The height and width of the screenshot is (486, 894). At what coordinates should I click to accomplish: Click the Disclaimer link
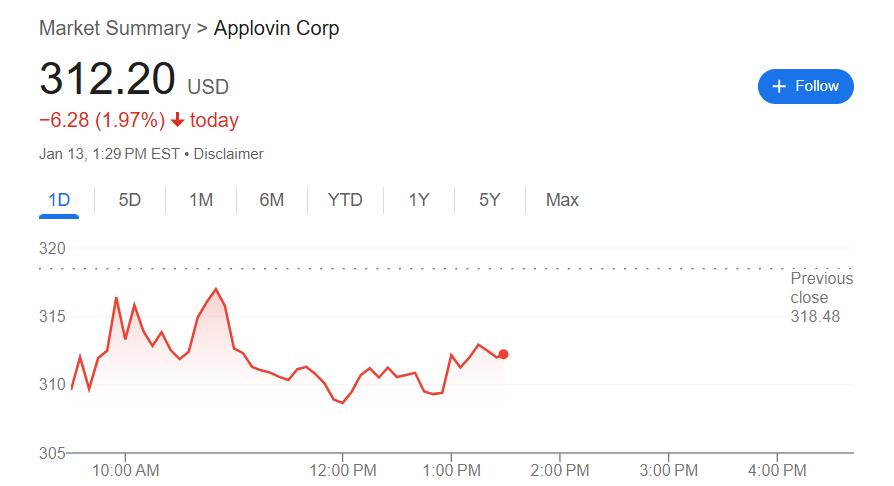click(x=228, y=154)
